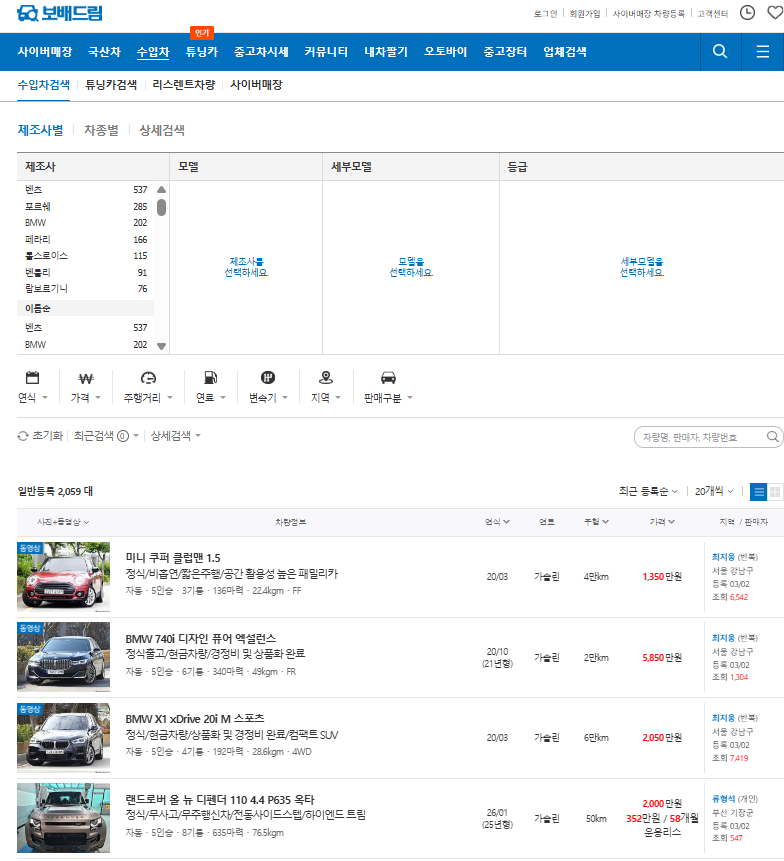The image size is (784, 861).
Task: Open the 커뮤니티 menu
Action: click(326, 52)
